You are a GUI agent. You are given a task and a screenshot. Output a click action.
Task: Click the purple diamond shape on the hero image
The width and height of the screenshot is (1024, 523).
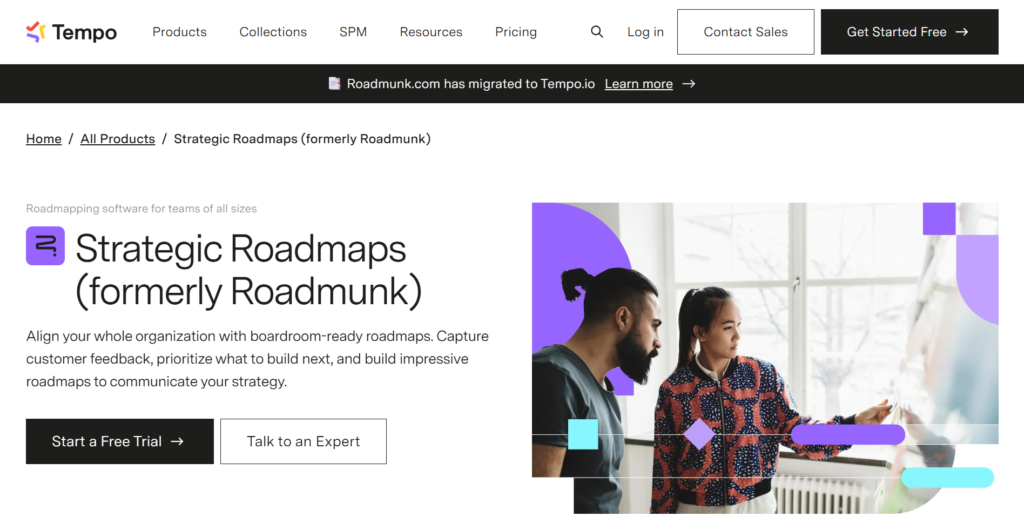coord(698,434)
